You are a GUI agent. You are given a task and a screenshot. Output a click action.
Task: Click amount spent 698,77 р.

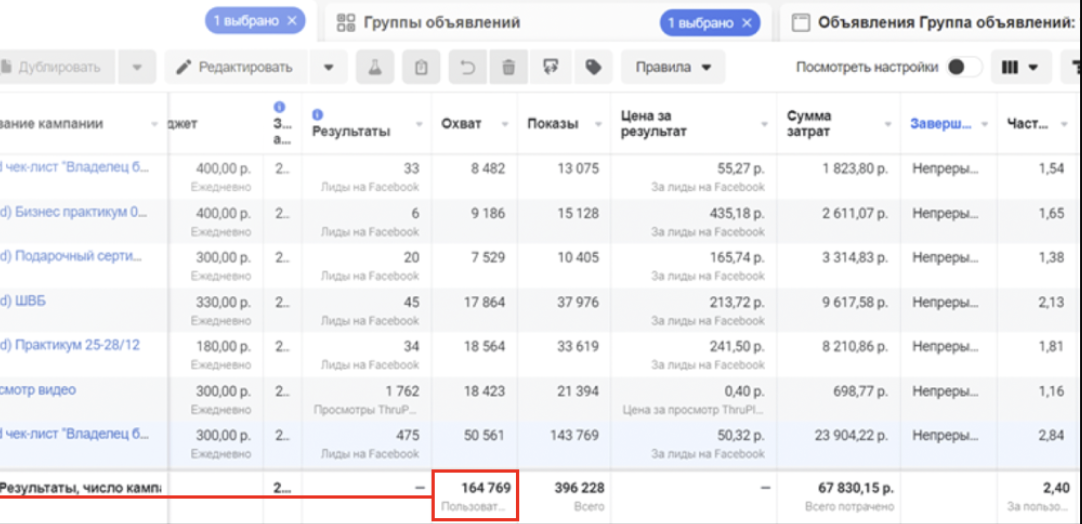point(858,391)
